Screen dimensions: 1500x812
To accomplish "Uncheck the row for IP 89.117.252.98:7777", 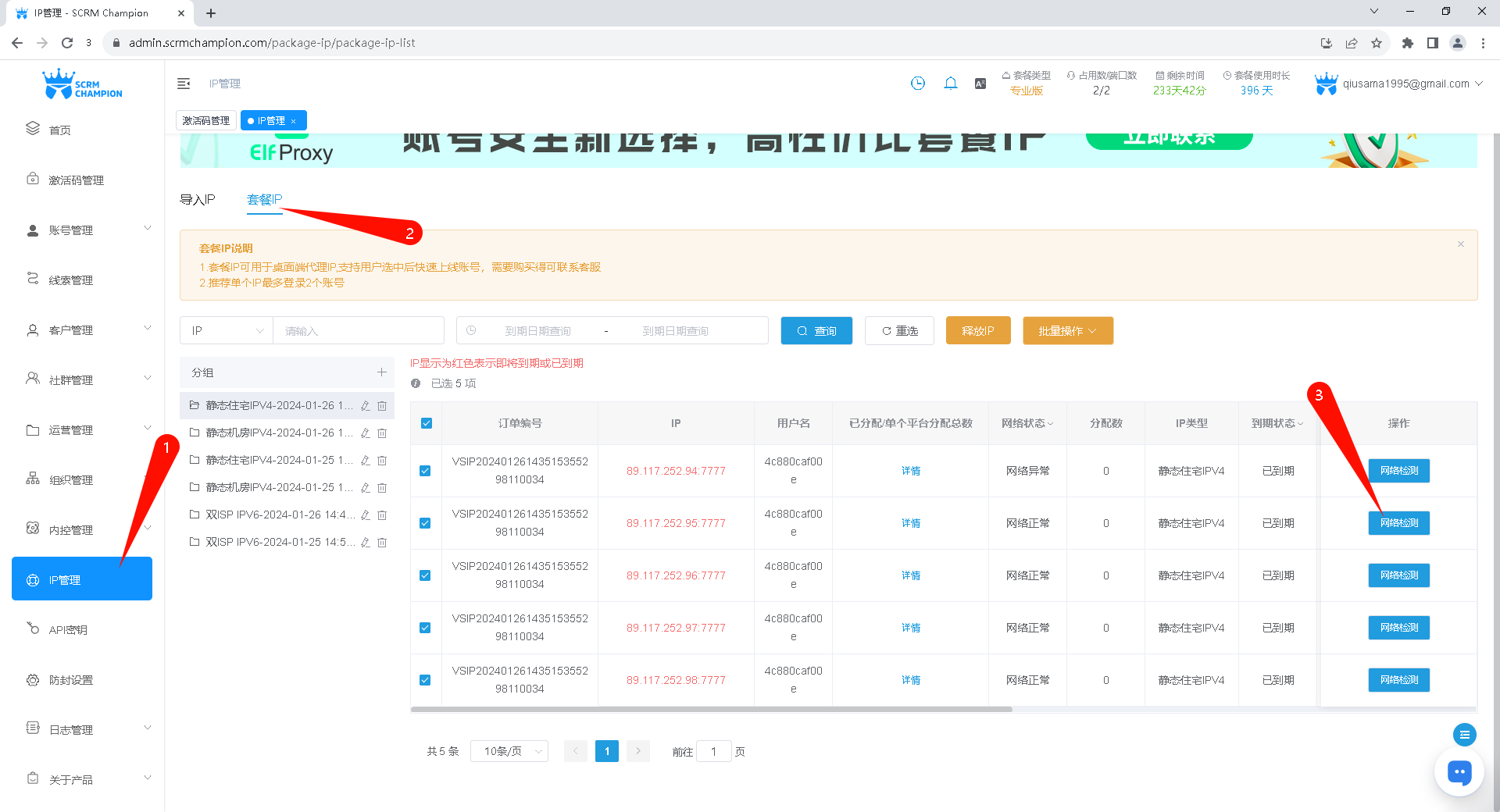I will [x=425, y=680].
